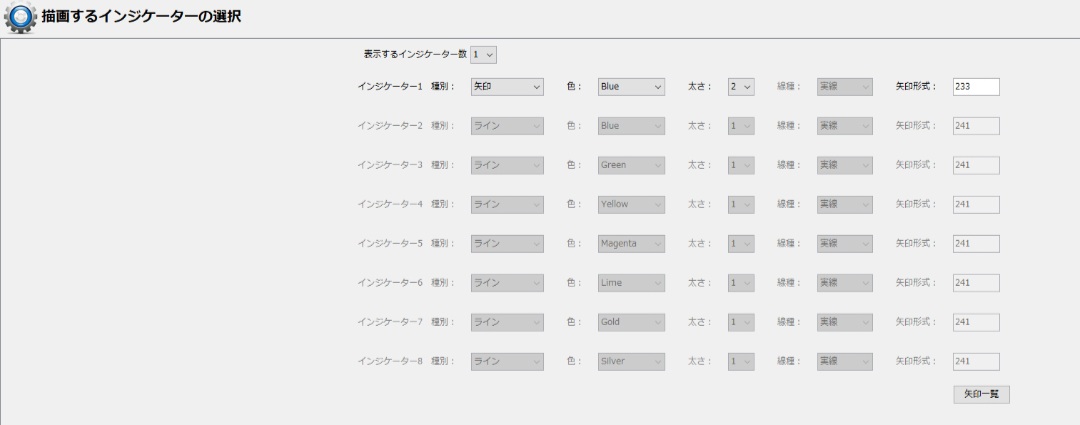The height and width of the screenshot is (425, 1080).
Task: Open the インジケーター2 color dropdown showing Blue
Action: (x=631, y=126)
